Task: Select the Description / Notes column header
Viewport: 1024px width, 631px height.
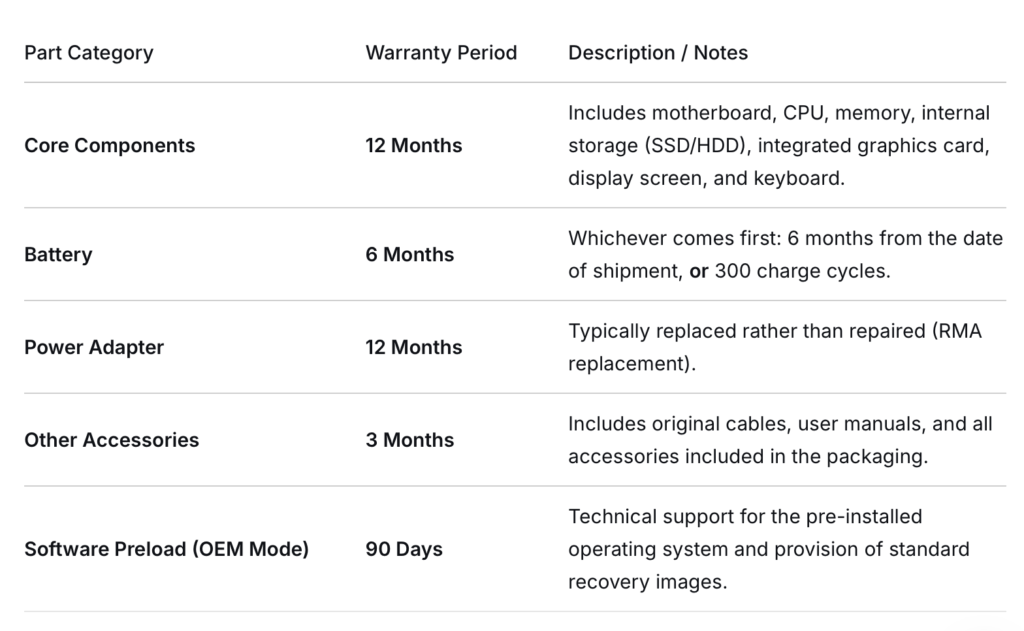Action: 658,52
